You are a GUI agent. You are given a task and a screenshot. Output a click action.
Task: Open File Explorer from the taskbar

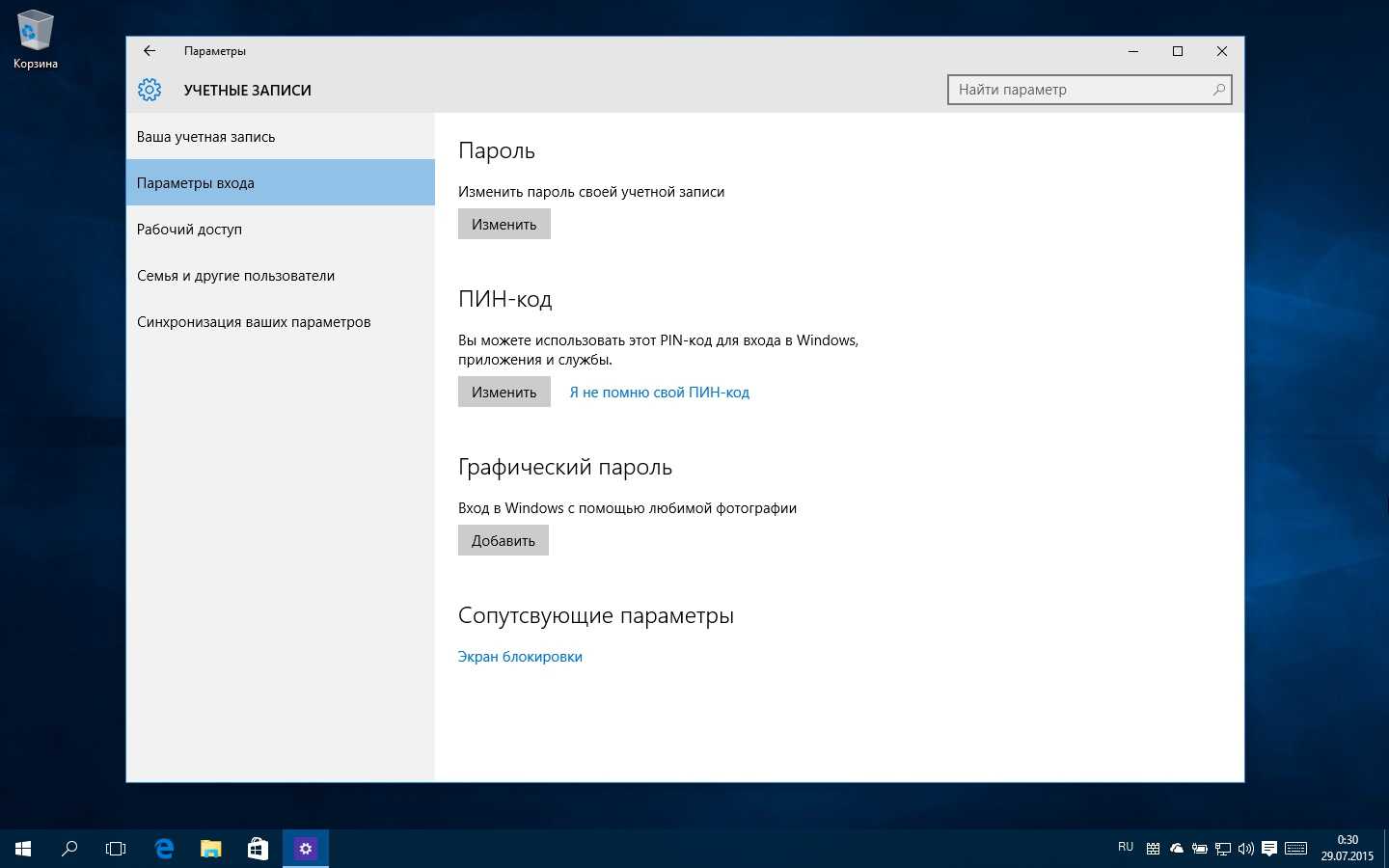coord(210,849)
